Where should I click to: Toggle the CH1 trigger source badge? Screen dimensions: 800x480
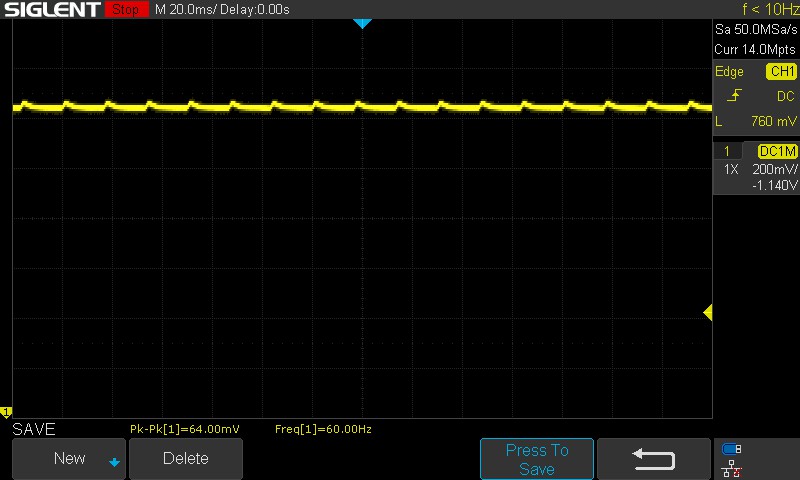(x=781, y=72)
